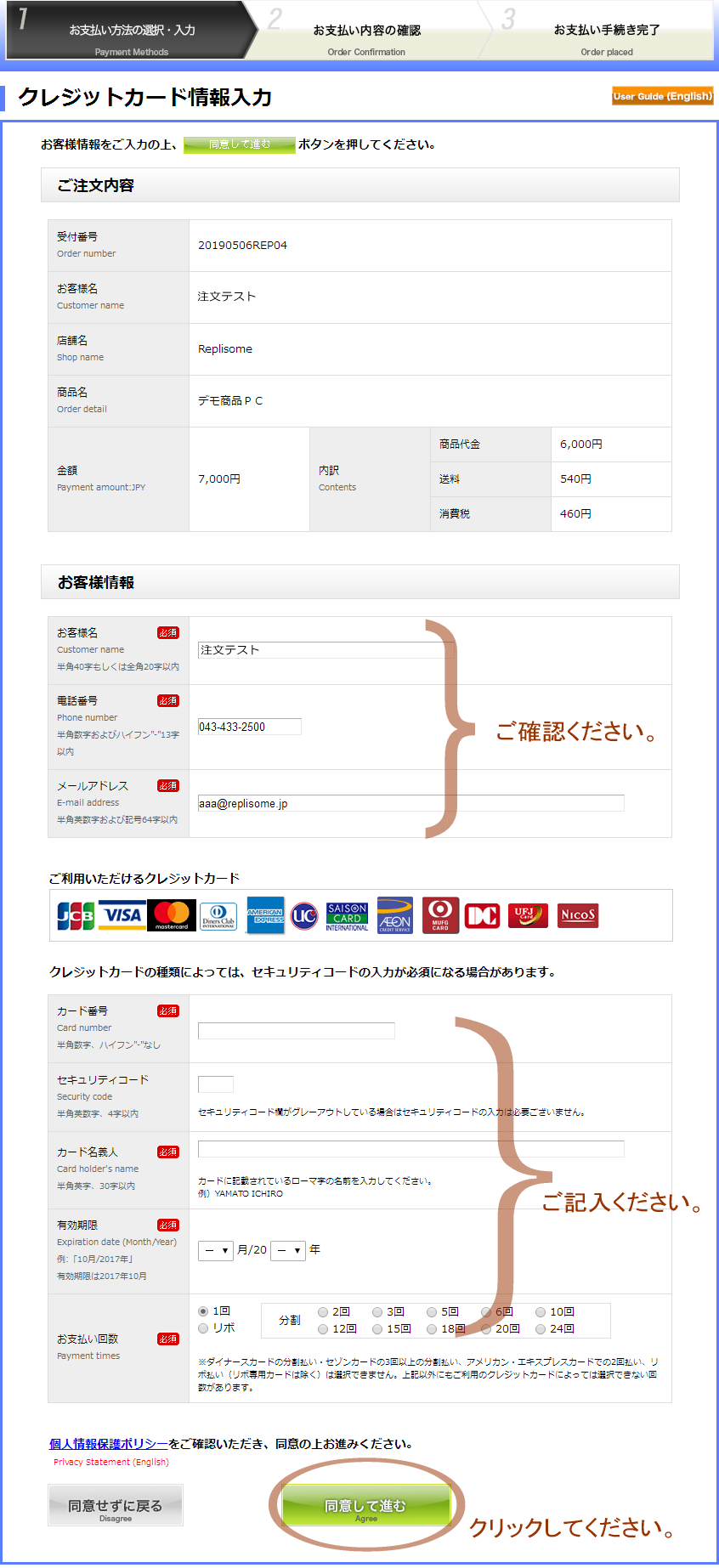Image resolution: width=719 pixels, height=1568 pixels.
Task: Open the expiration year dropdown
Action: pyautogui.click(x=288, y=1250)
